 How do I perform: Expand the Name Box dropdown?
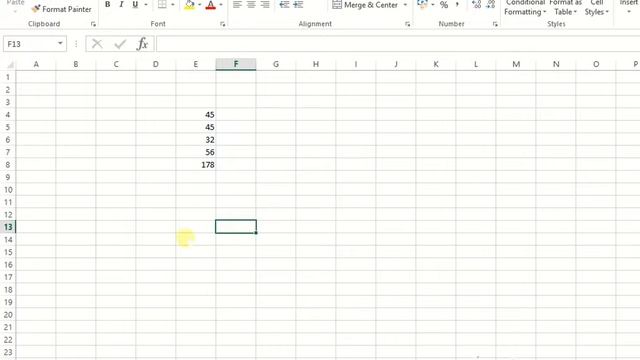[60, 44]
